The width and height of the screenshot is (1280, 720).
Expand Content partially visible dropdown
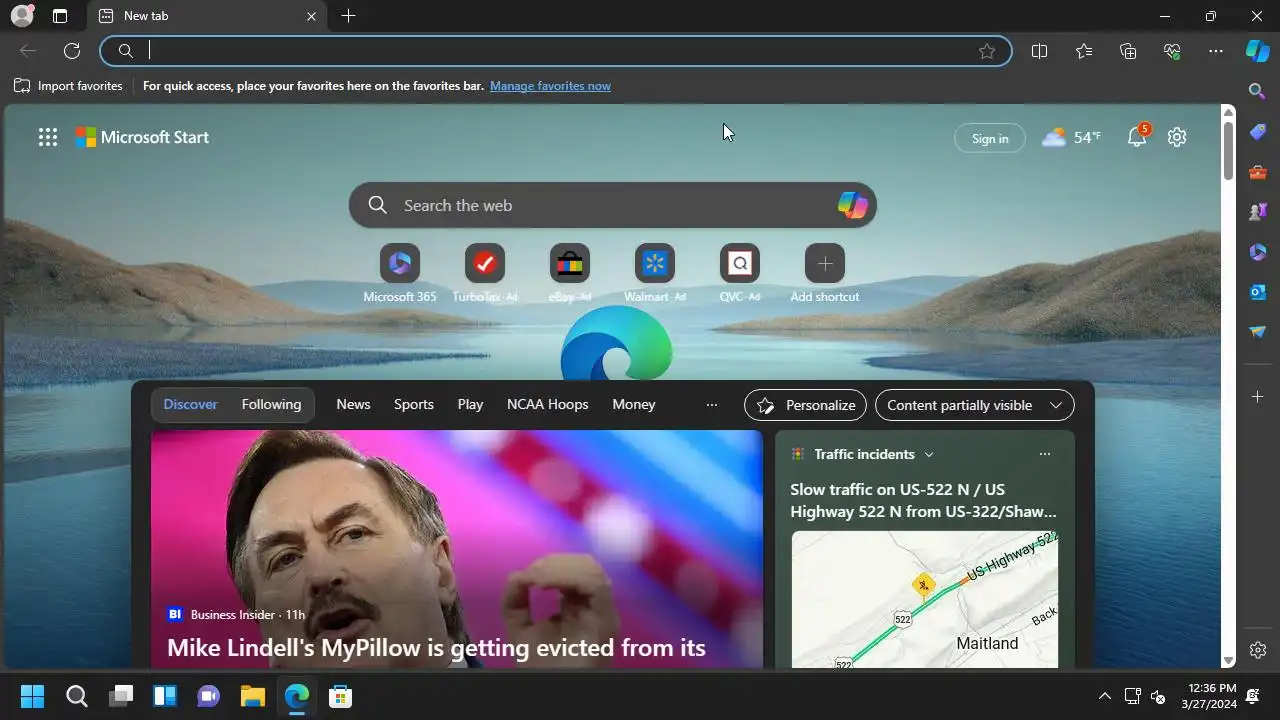975,405
